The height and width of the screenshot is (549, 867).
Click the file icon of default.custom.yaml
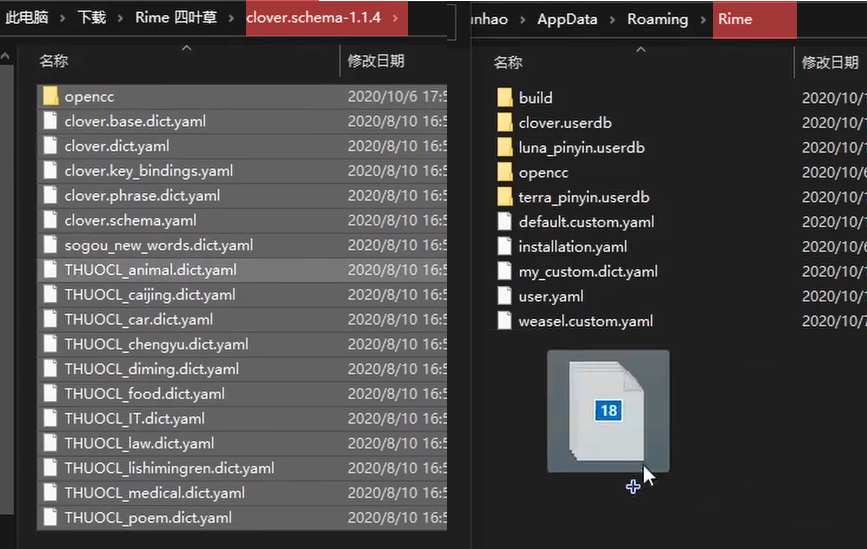point(504,222)
